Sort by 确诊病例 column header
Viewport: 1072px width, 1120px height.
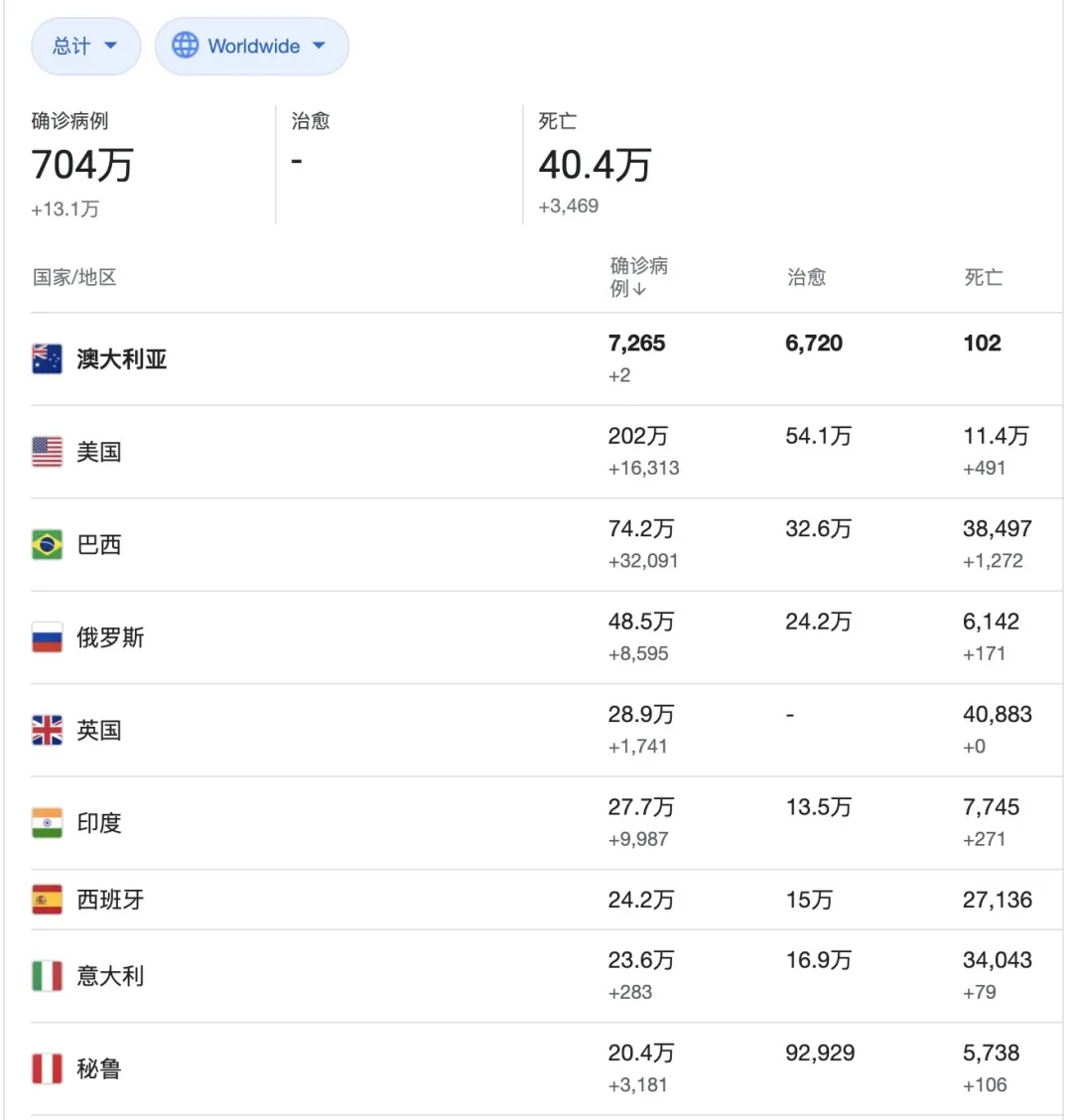[638, 277]
